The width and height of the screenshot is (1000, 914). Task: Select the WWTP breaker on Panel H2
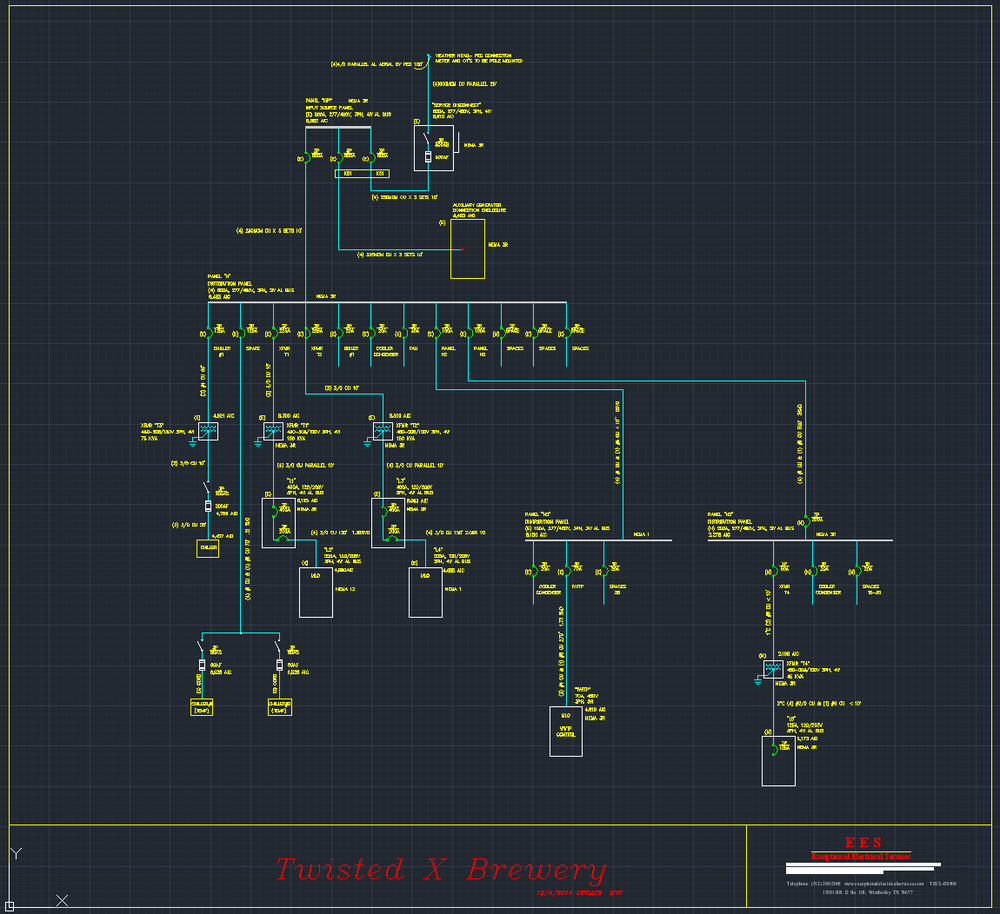pos(566,571)
